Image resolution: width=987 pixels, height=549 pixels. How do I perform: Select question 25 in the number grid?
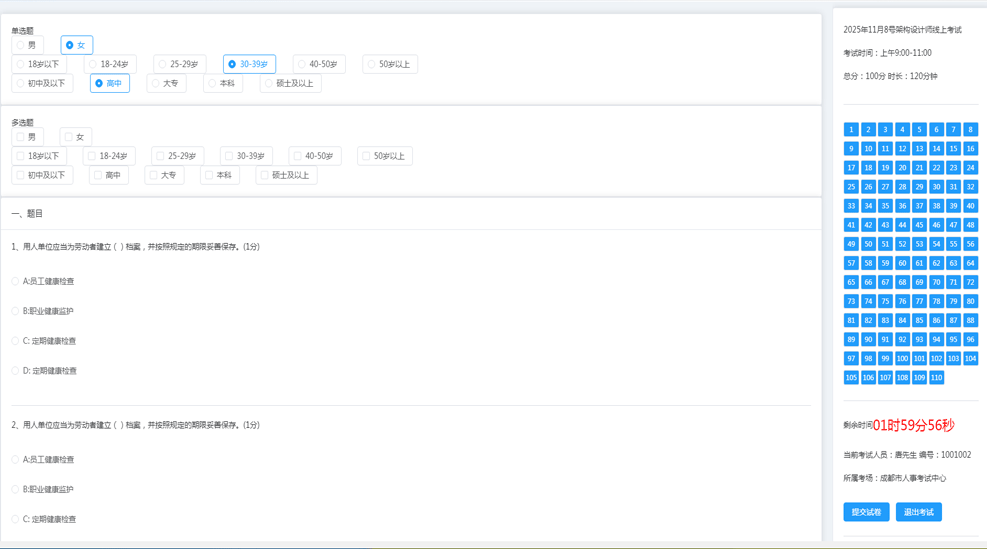coord(851,187)
